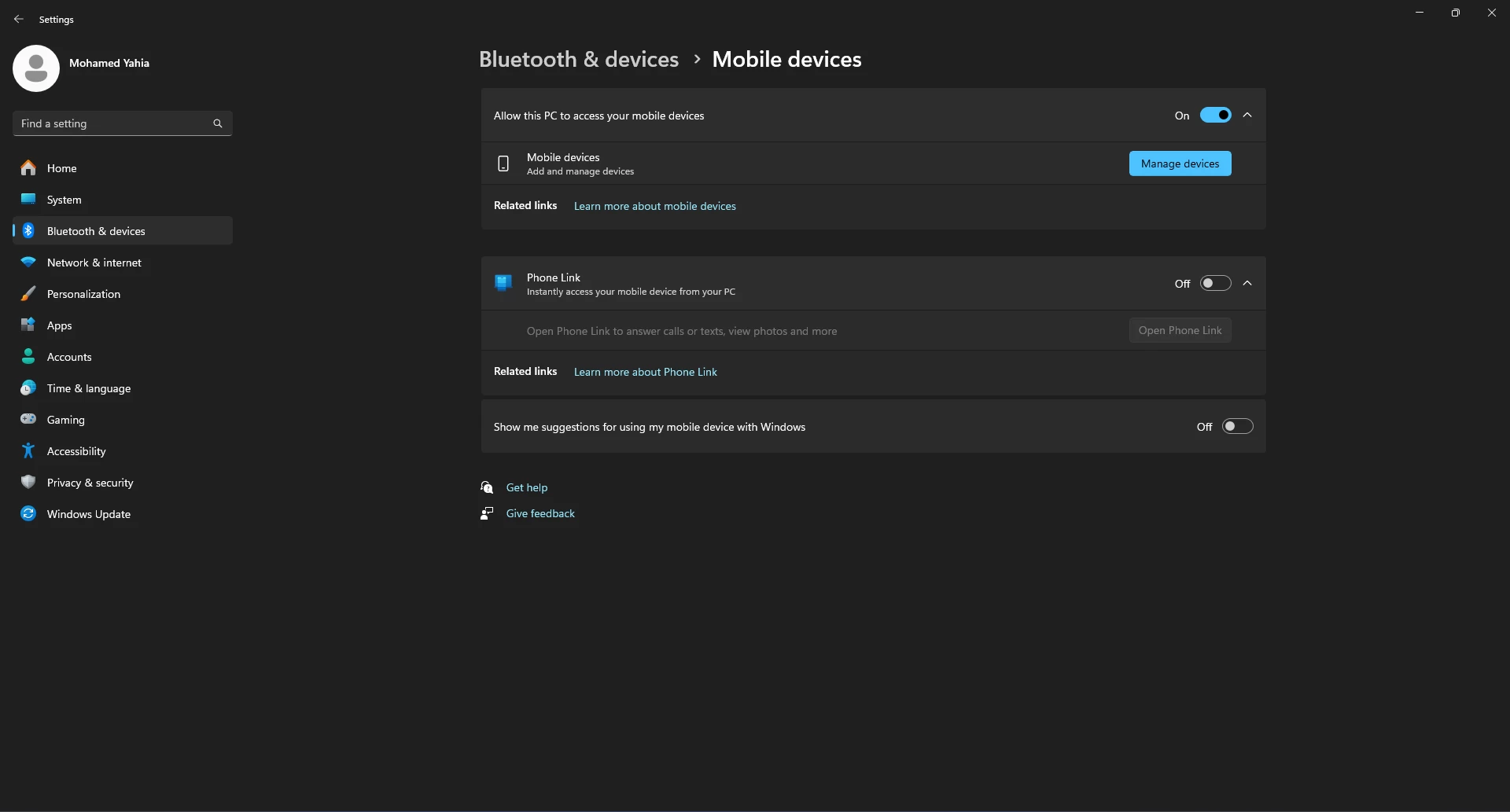Image resolution: width=1510 pixels, height=812 pixels.
Task: Collapse the Phone Link section
Action: [1247, 283]
